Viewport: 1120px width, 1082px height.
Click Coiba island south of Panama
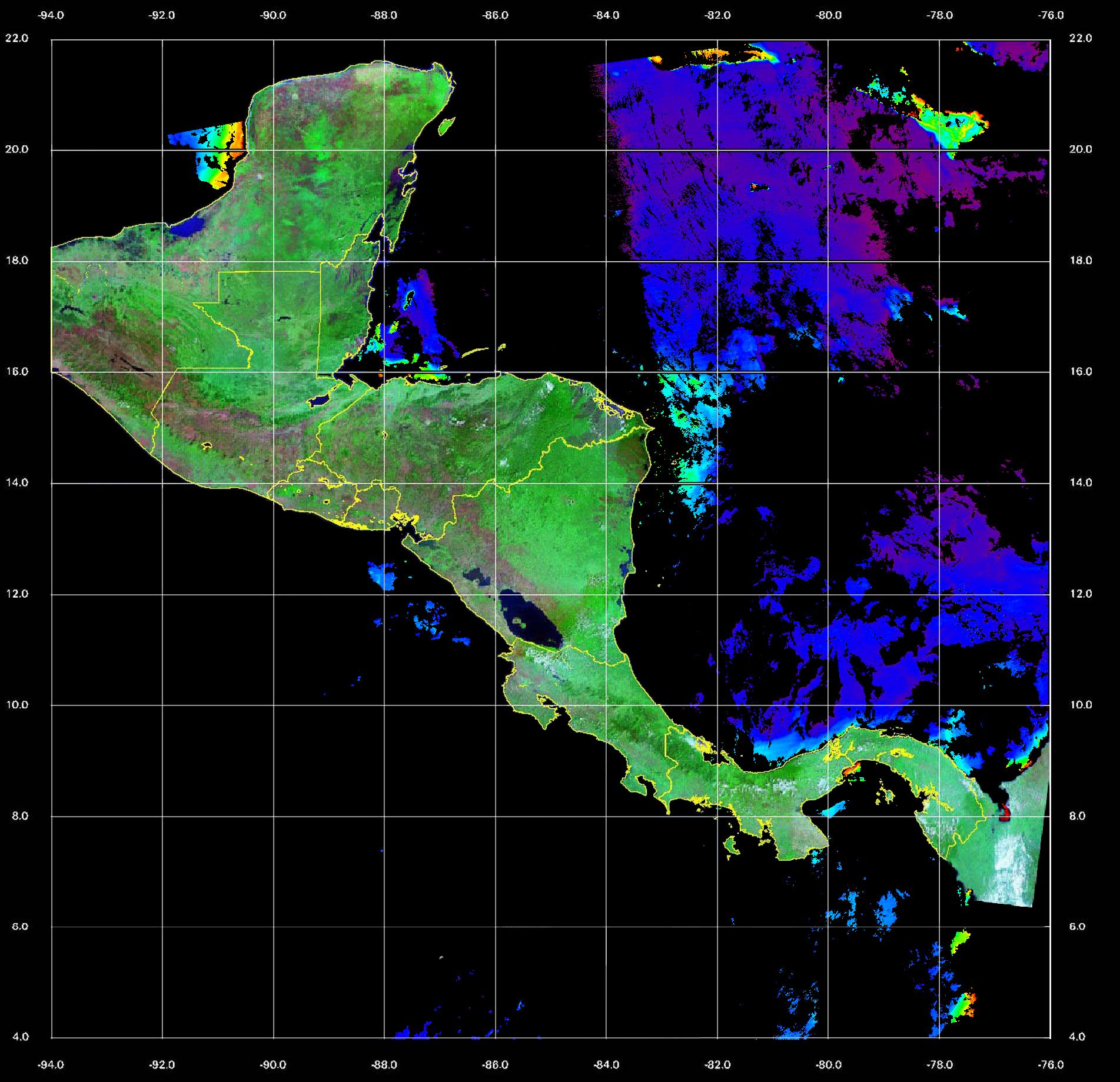coord(732,847)
